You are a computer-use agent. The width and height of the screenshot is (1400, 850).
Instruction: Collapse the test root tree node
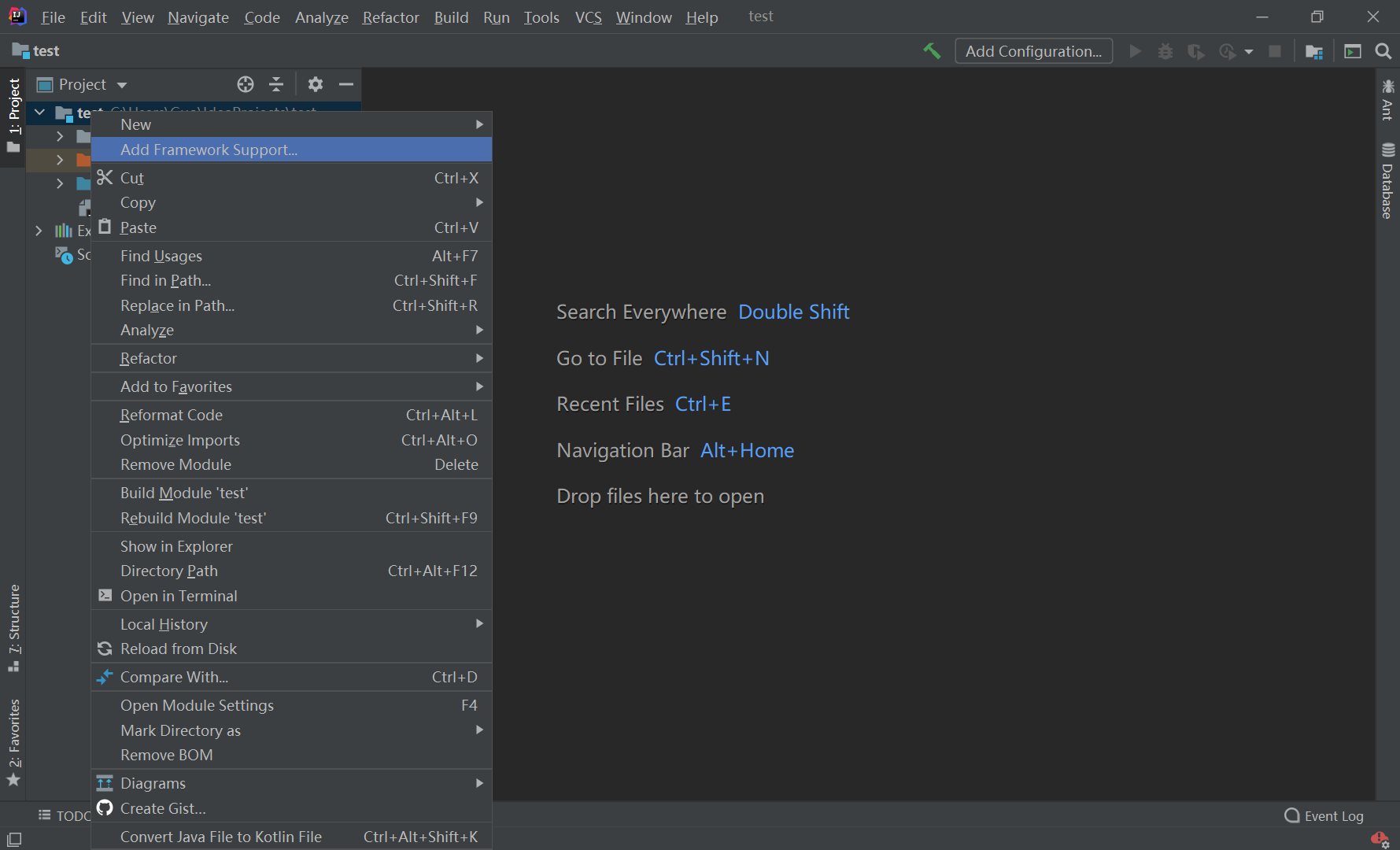click(39, 113)
